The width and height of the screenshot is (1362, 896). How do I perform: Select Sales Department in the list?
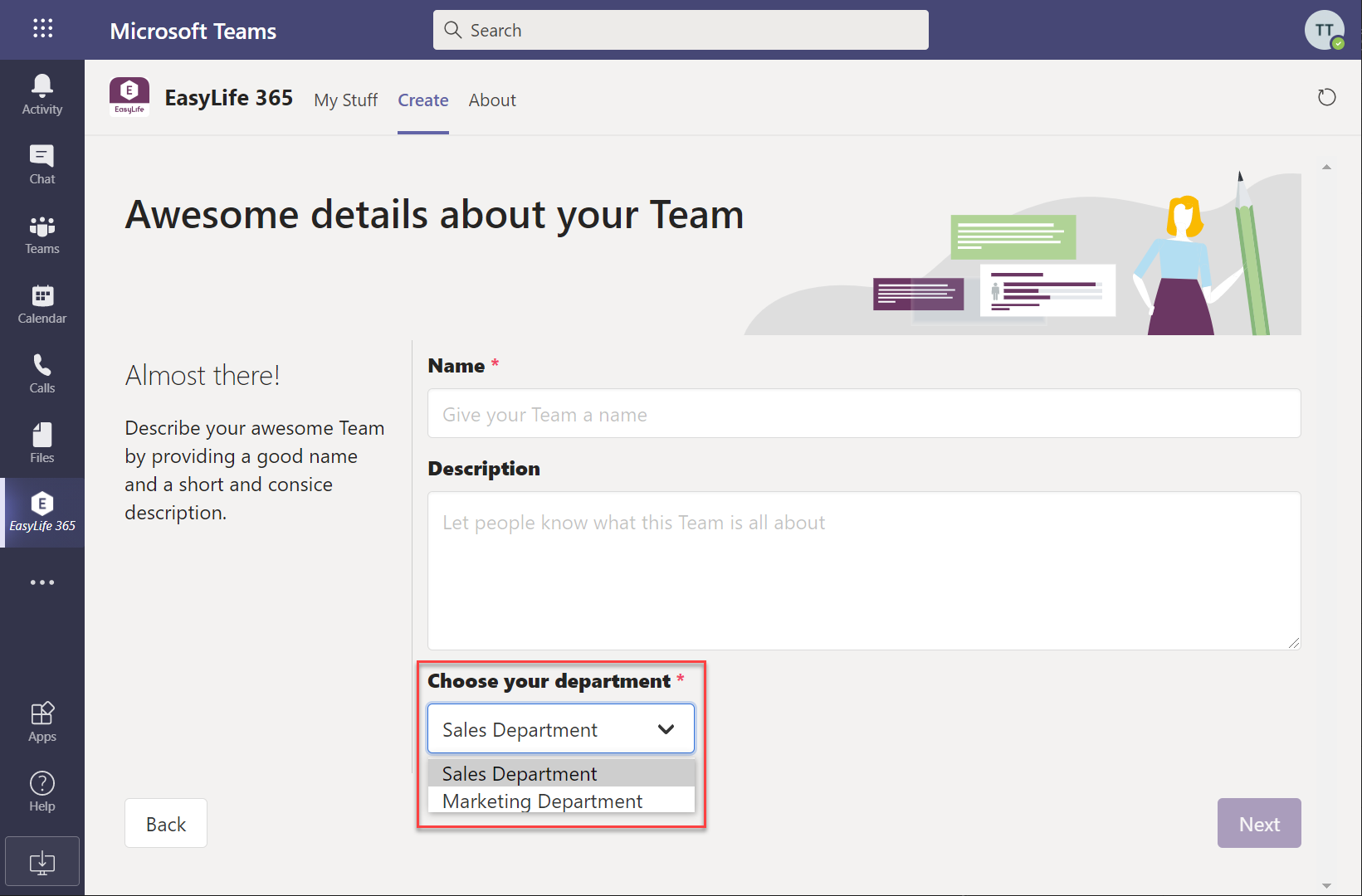[x=520, y=774]
